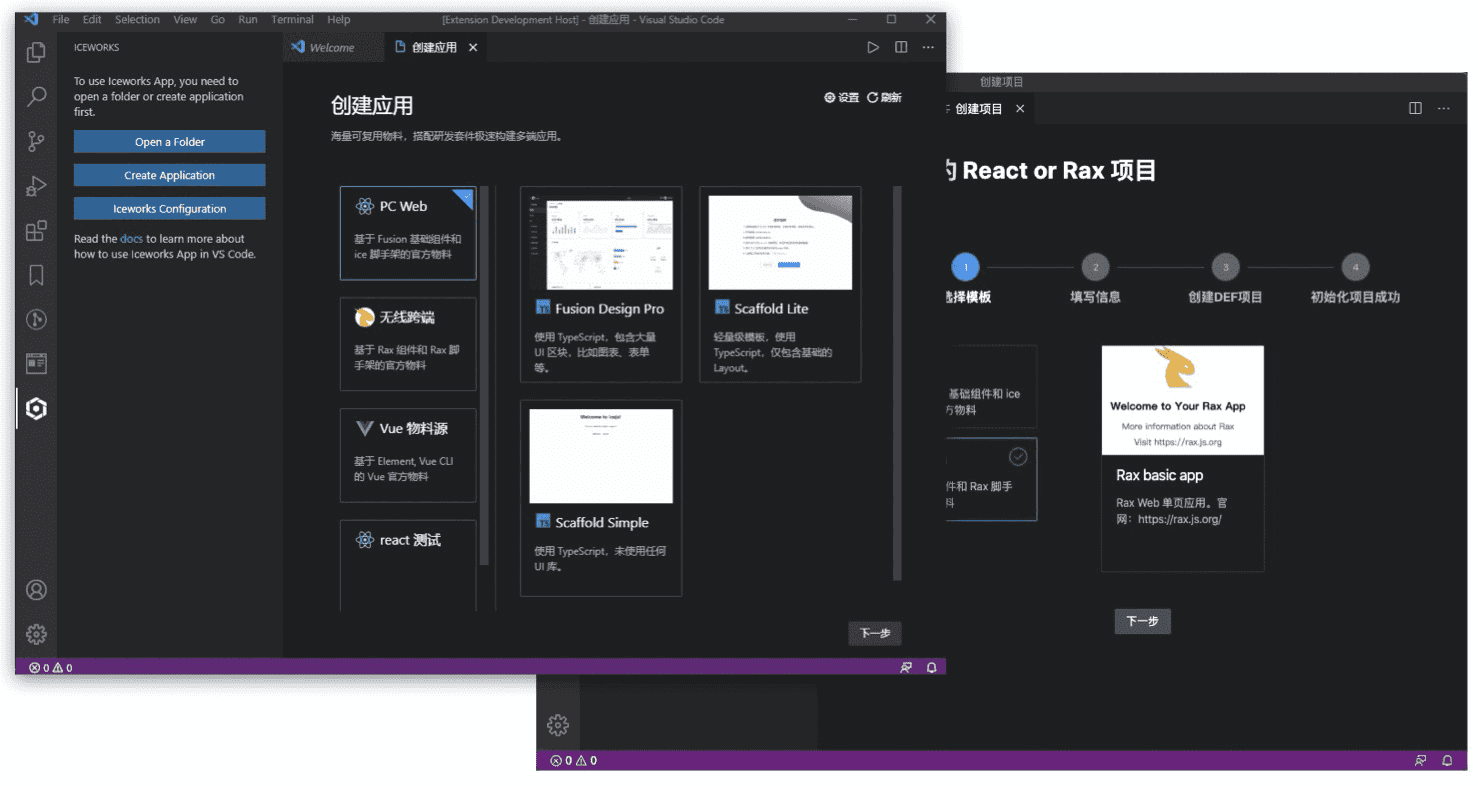Image resolution: width=1478 pixels, height=786 pixels.
Task: Open the Git graph icon in activity bar
Action: 36,320
